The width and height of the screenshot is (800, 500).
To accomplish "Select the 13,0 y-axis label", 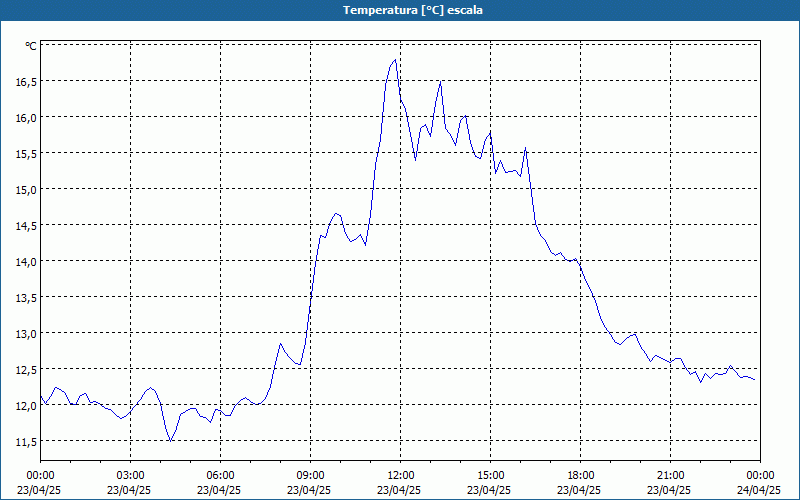I will (x=26, y=334).
